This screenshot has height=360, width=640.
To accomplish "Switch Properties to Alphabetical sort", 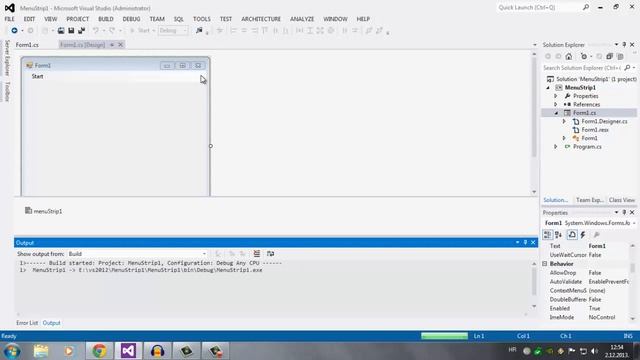I will pyautogui.click(x=558, y=235).
